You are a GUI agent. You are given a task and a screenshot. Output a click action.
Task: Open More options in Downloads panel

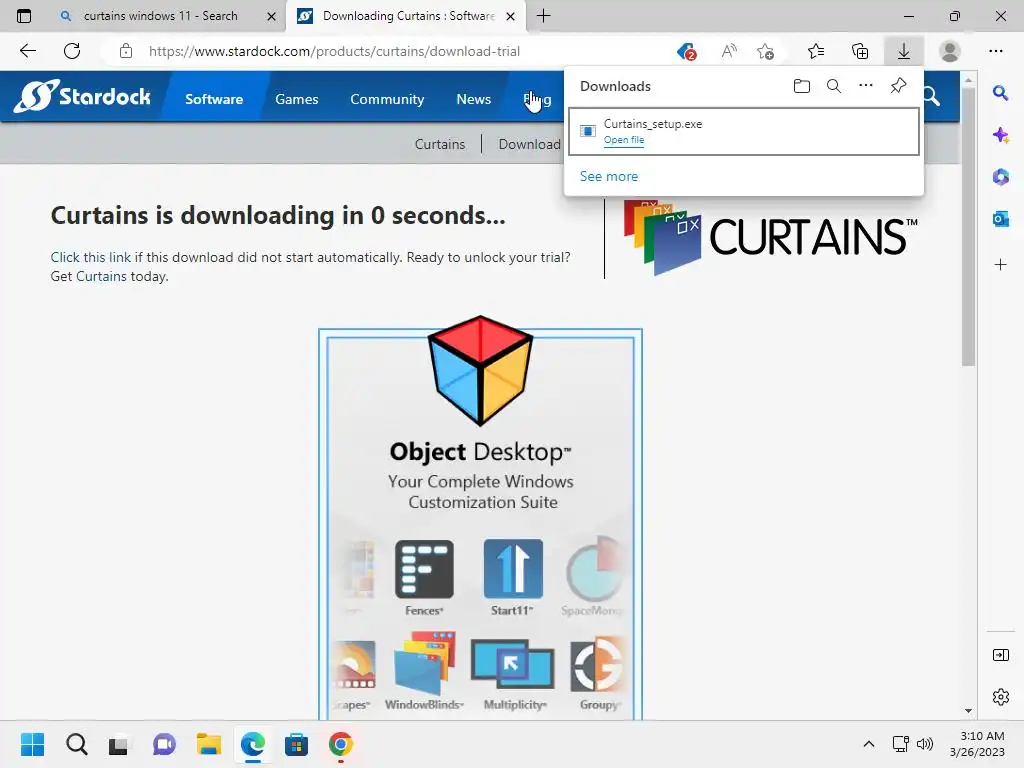(865, 86)
